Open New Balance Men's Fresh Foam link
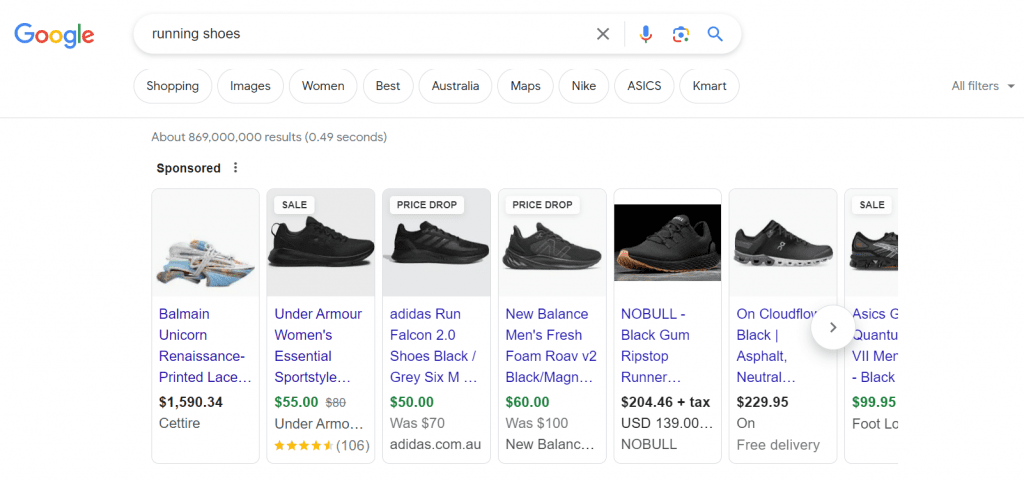The height and width of the screenshot is (481, 1024). (551, 345)
